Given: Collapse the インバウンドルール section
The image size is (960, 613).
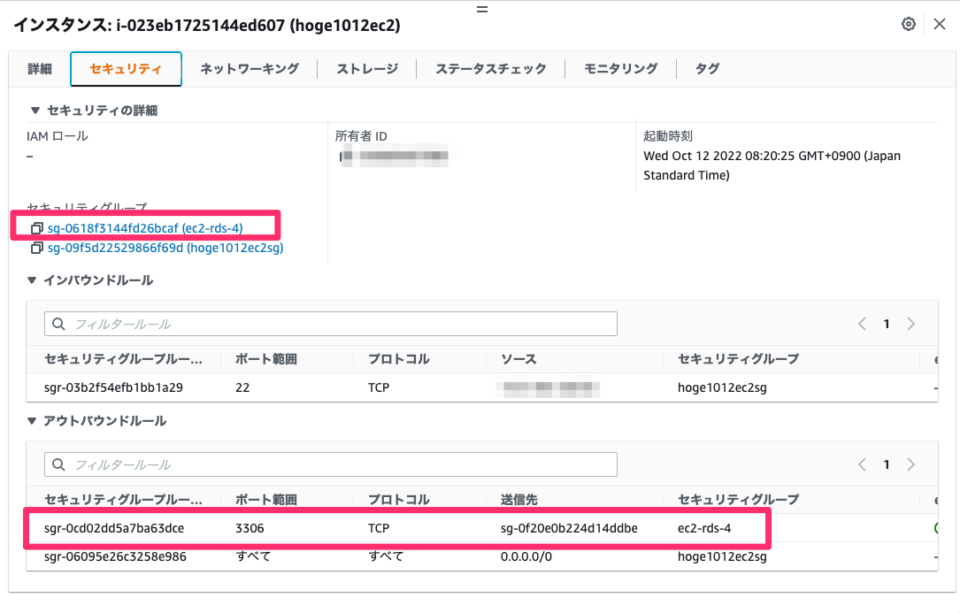Looking at the screenshot, I should coord(32,280).
